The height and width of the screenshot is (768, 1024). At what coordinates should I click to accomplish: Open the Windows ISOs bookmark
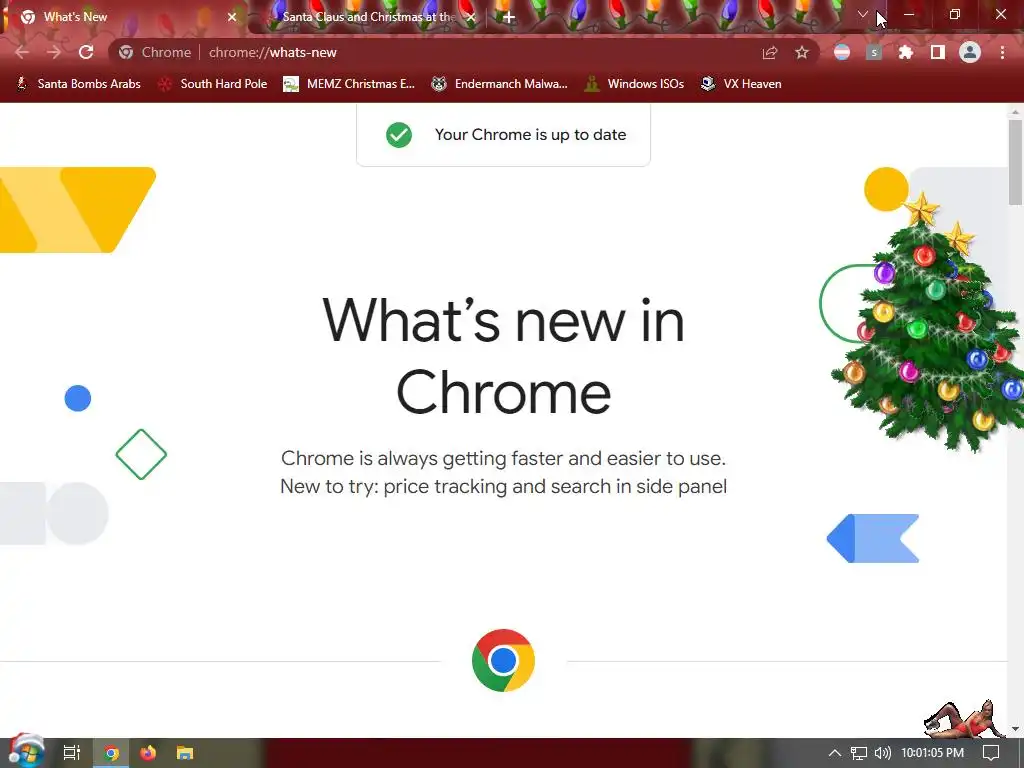click(x=634, y=84)
